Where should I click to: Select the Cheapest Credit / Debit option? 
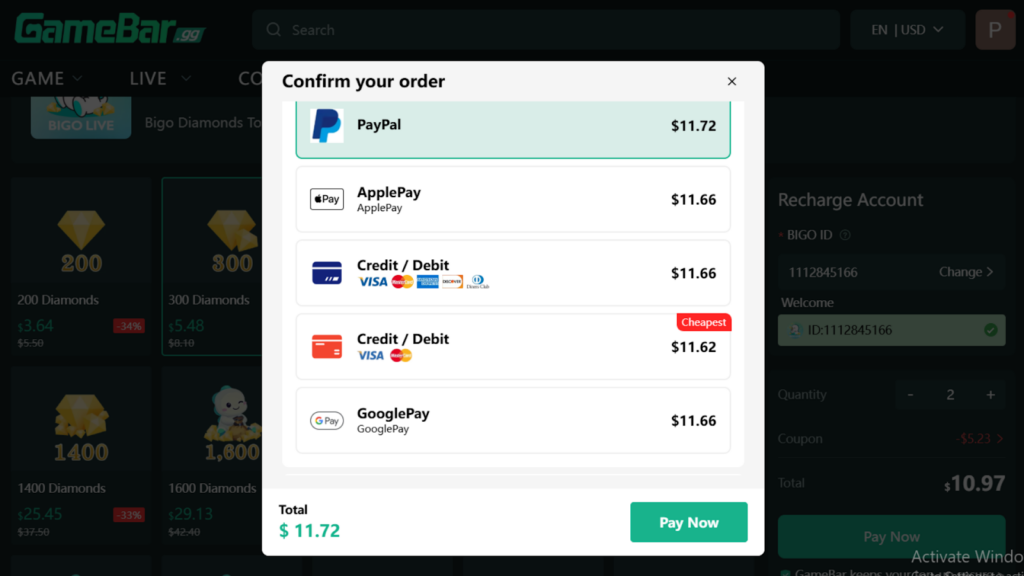[512, 347]
